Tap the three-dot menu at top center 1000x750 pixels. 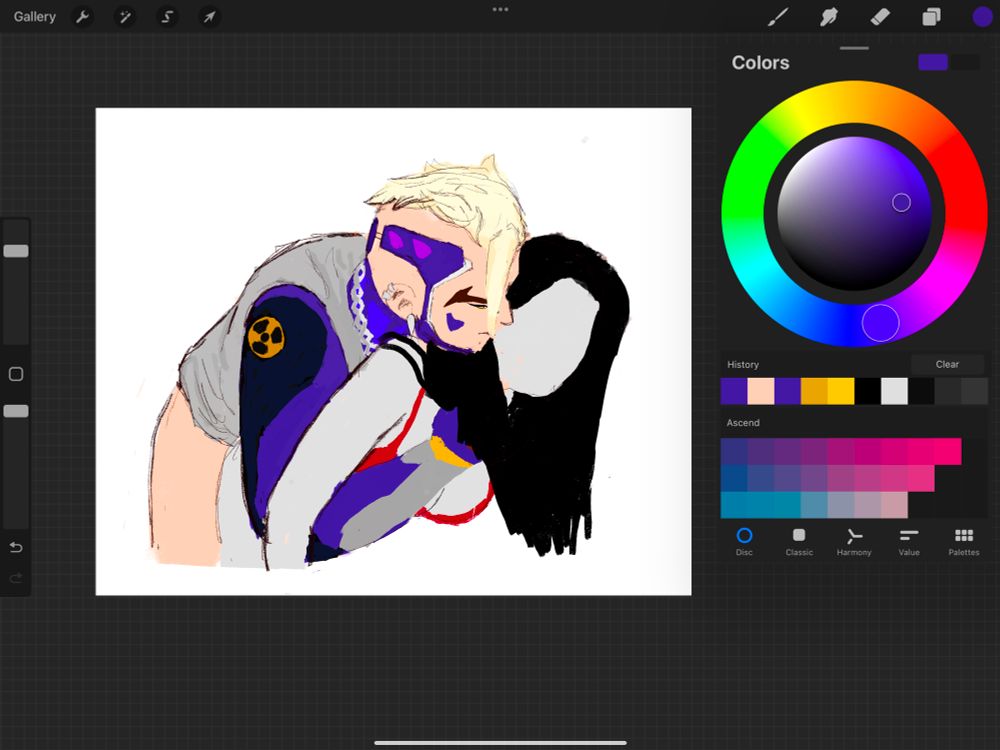pos(501,10)
